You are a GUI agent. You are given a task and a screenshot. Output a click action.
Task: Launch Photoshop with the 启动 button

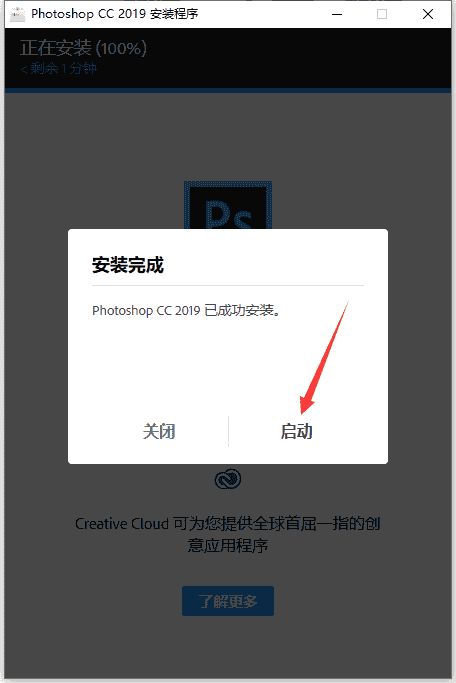[x=297, y=431]
